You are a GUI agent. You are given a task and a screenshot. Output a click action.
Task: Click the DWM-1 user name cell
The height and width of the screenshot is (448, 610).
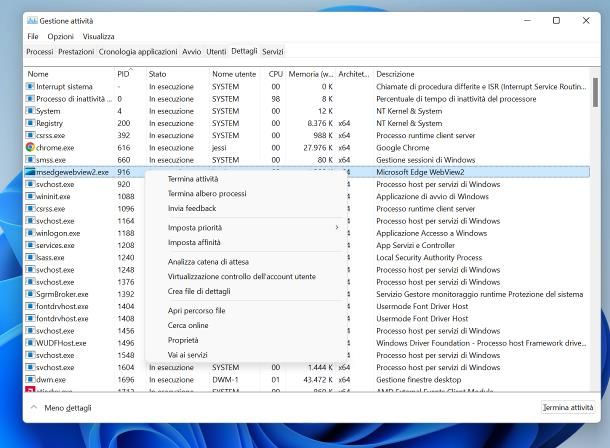click(x=225, y=380)
